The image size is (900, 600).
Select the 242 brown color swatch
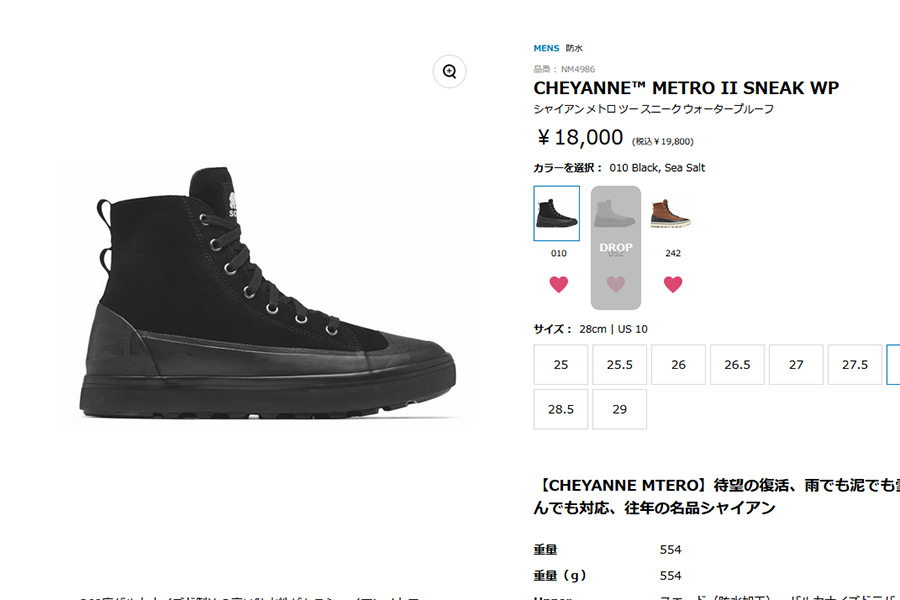pos(670,214)
